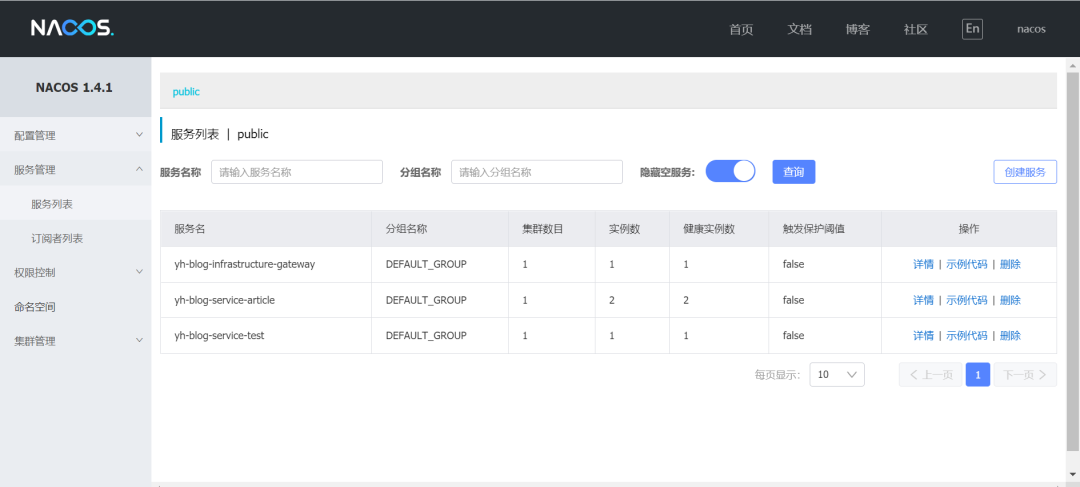Open the page size dropdown
This screenshot has height=487, width=1080.
tap(836, 375)
